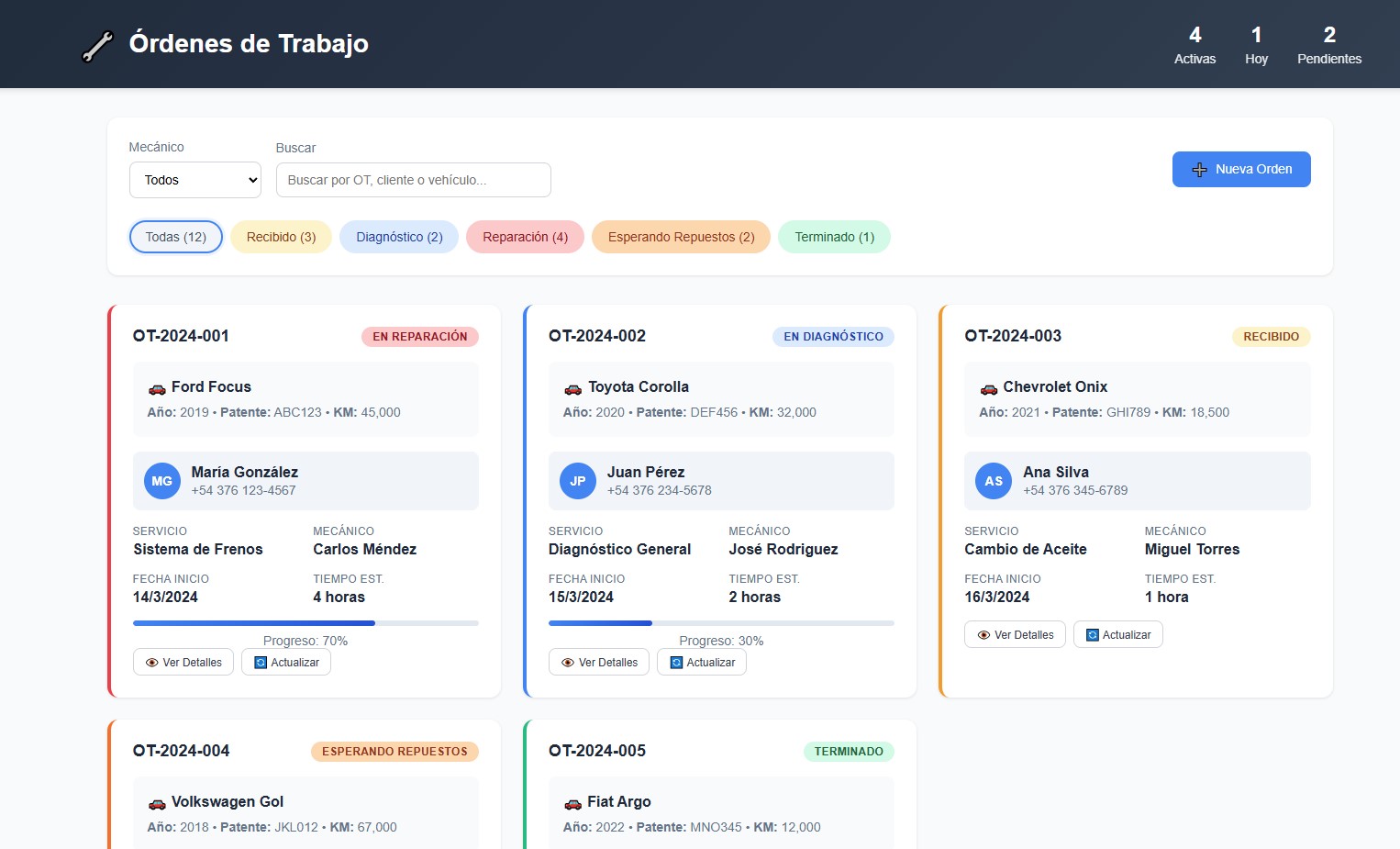1400x849 pixels.
Task: Click refresh icon in OT-2024-002 Actualizar
Action: tap(676, 663)
